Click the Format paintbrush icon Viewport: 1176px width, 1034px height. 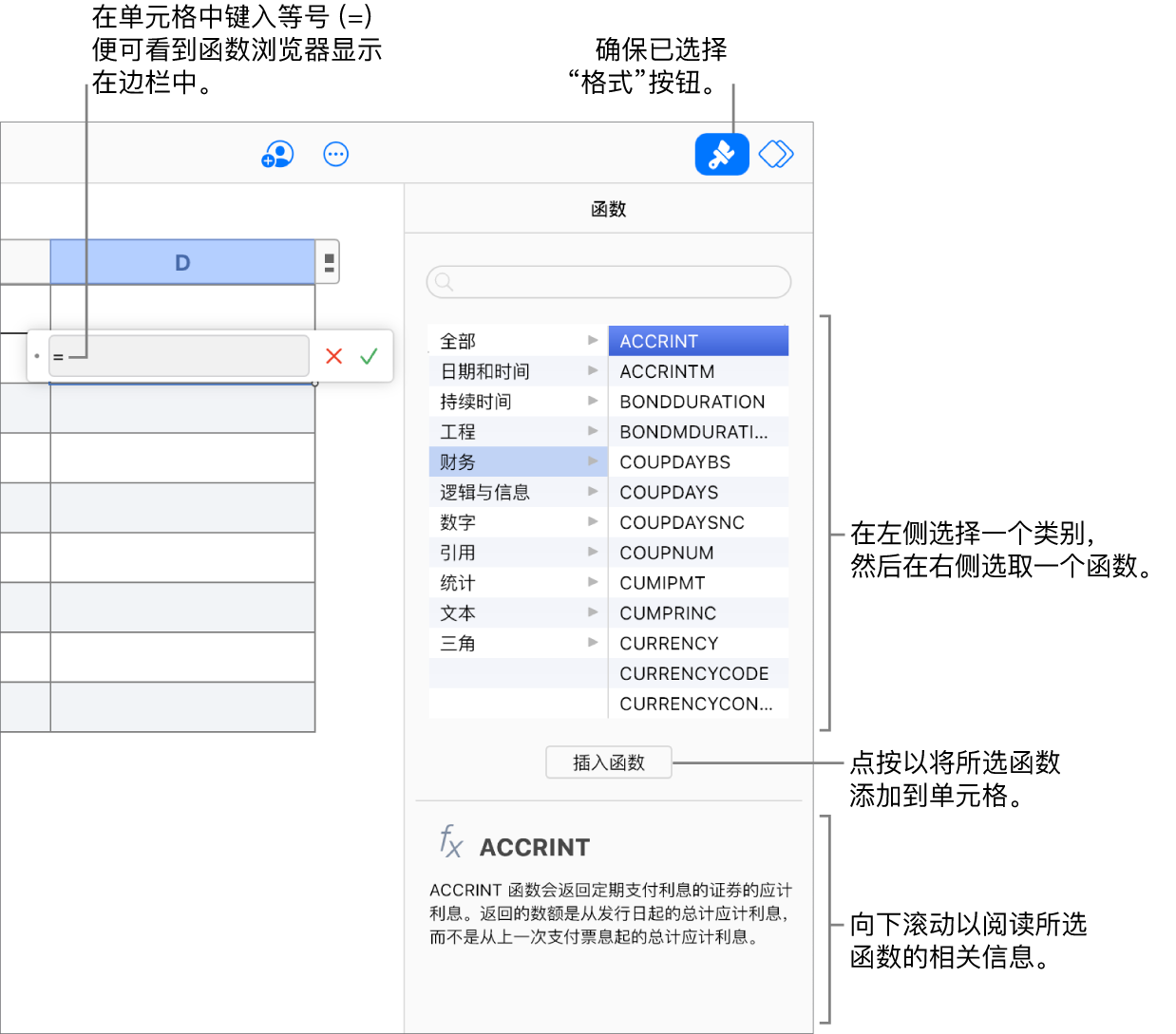[721, 154]
